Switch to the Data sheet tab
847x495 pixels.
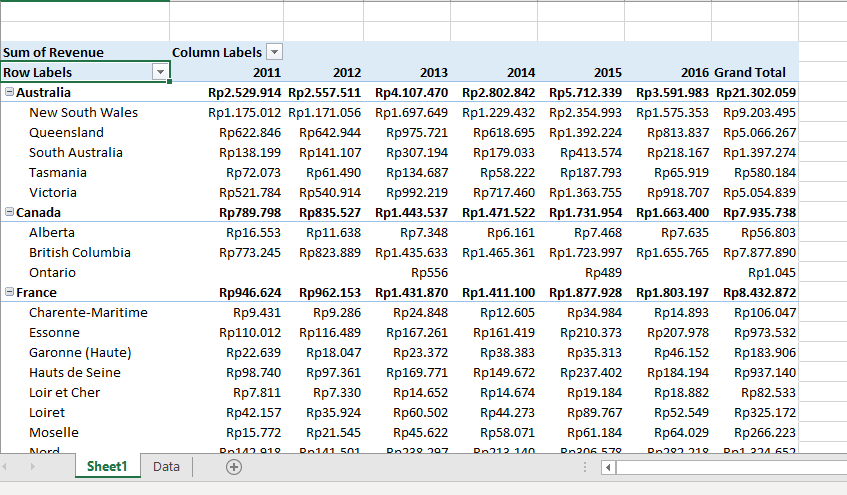coord(166,467)
